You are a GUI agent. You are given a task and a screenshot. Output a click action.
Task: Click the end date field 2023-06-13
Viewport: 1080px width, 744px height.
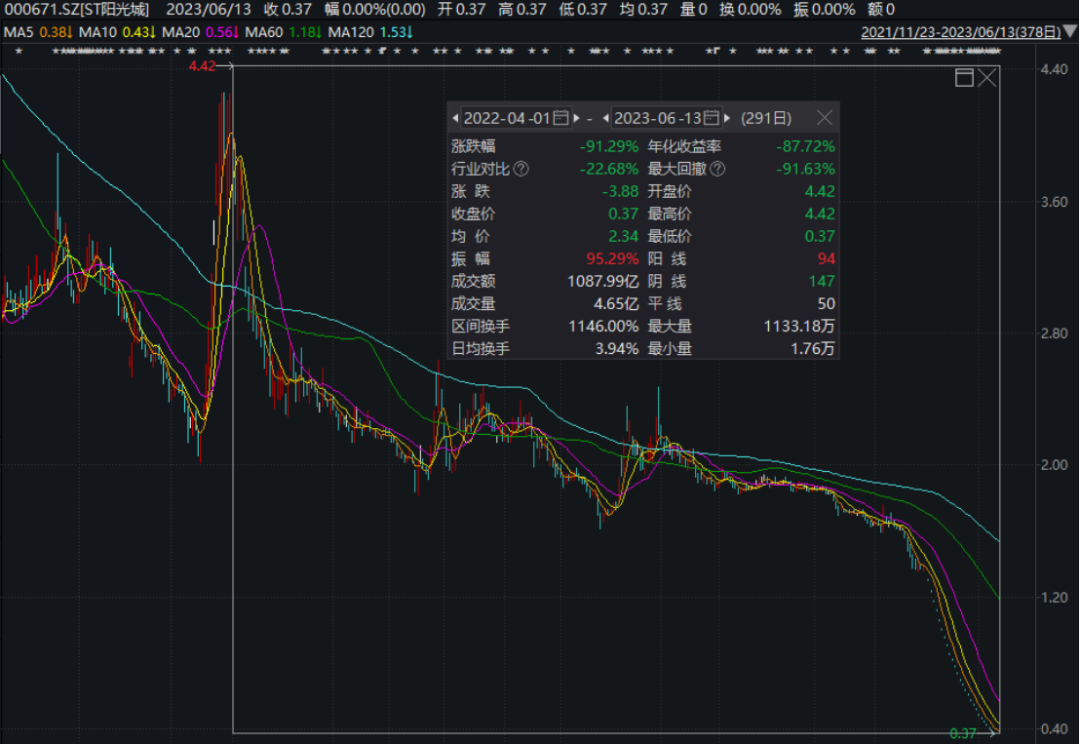point(657,118)
